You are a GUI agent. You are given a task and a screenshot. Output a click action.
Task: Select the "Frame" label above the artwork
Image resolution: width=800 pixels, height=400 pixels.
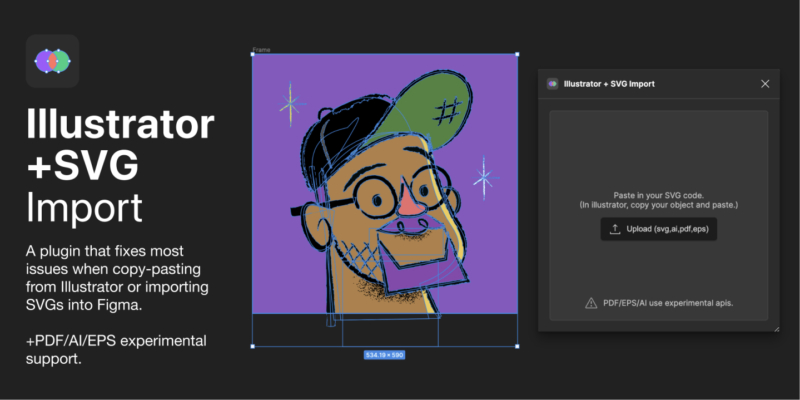pyautogui.click(x=261, y=49)
